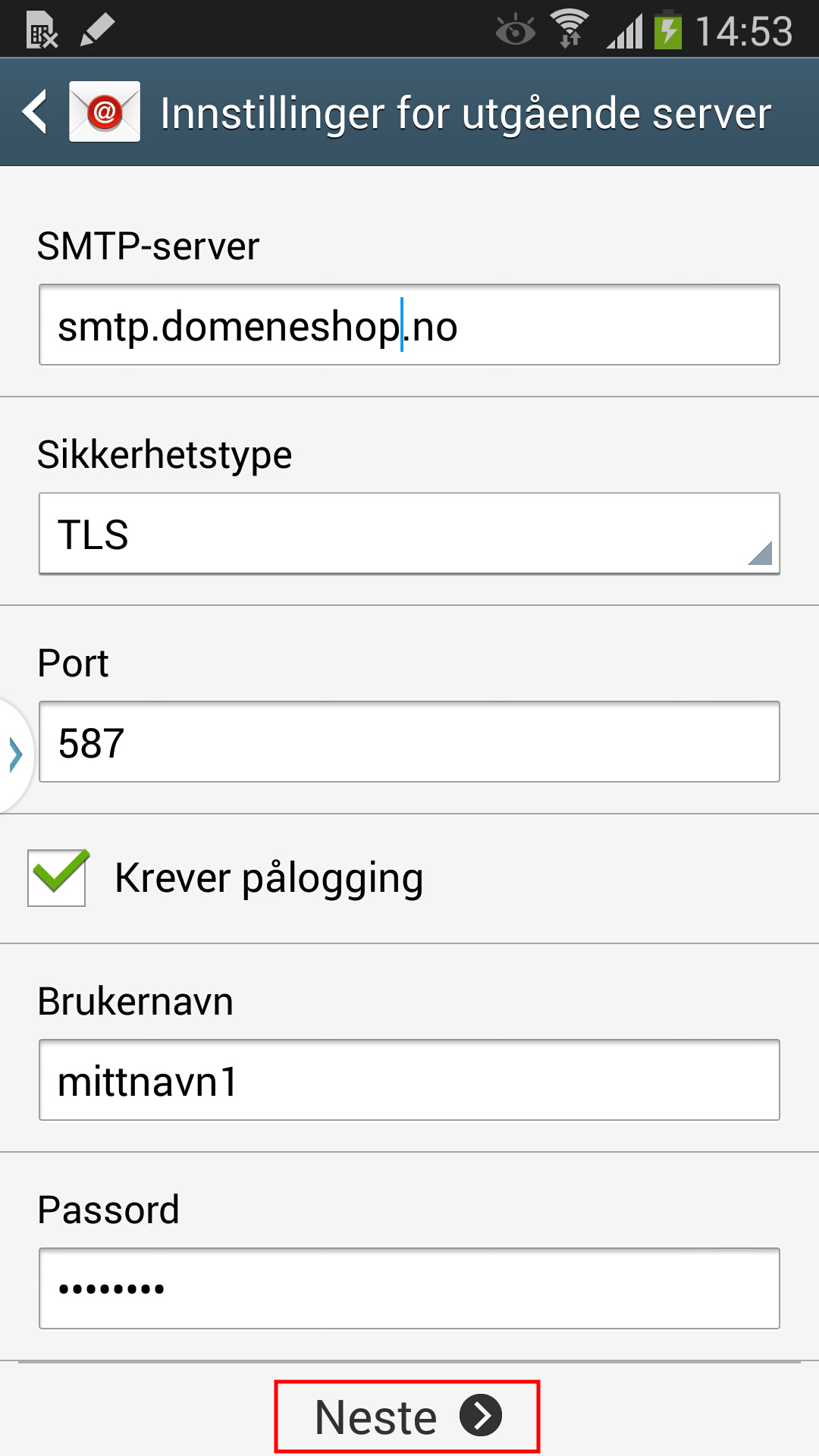Tap the Innstillinger for utgående server title

click(x=466, y=114)
